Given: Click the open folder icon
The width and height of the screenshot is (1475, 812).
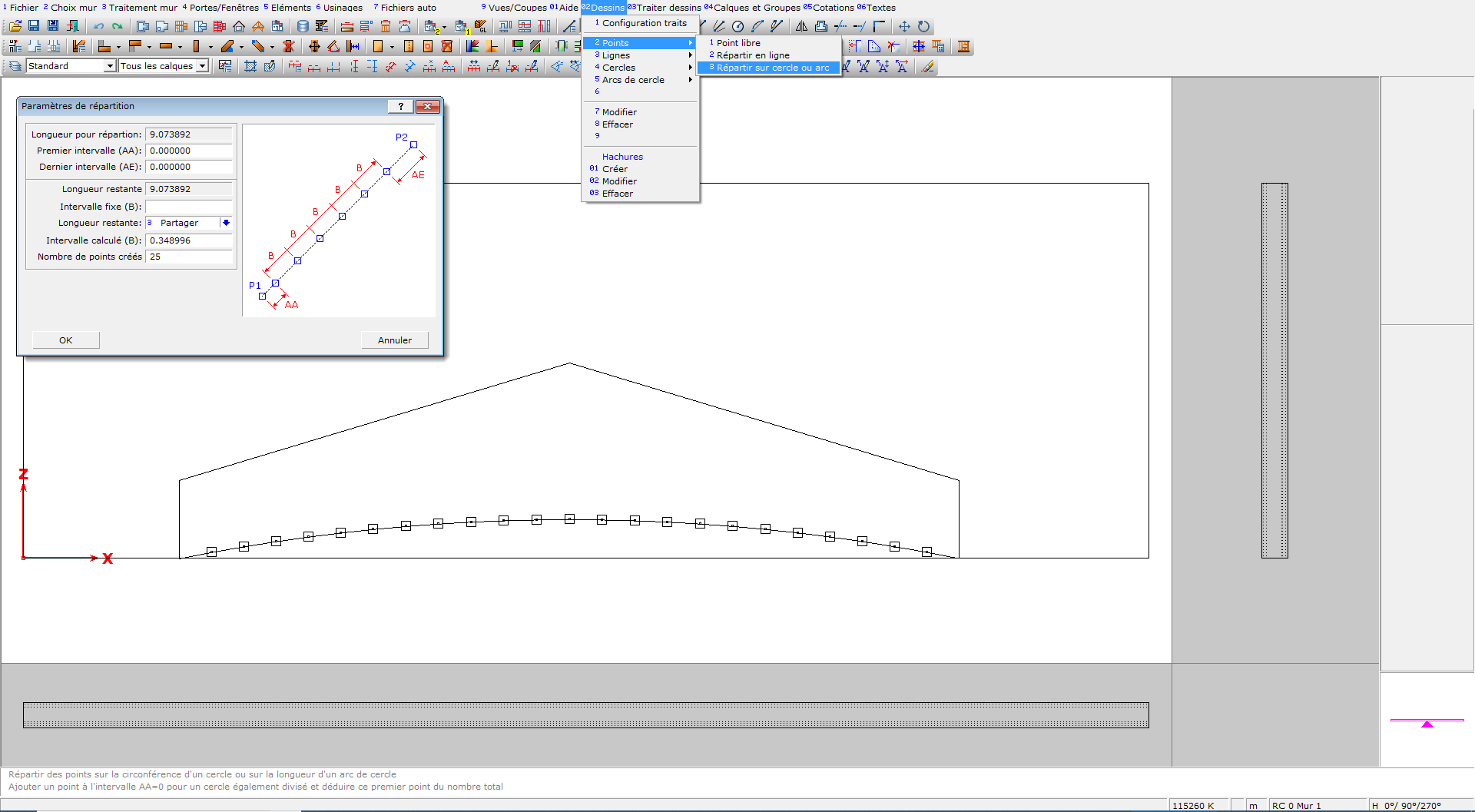Looking at the screenshot, I should (15, 26).
